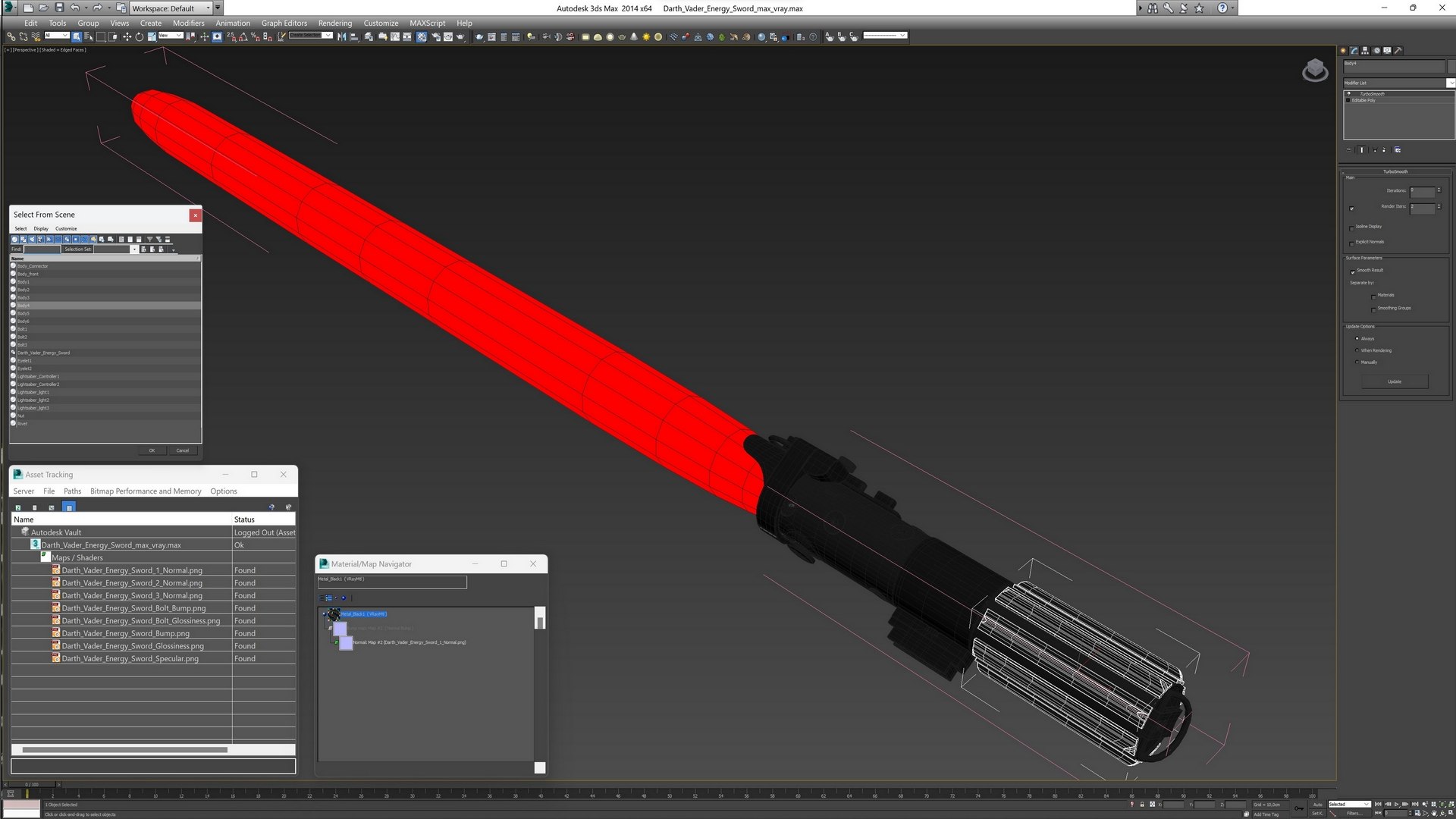Open Display menu in Select From Scene
The width and height of the screenshot is (1456, 819).
(x=41, y=228)
